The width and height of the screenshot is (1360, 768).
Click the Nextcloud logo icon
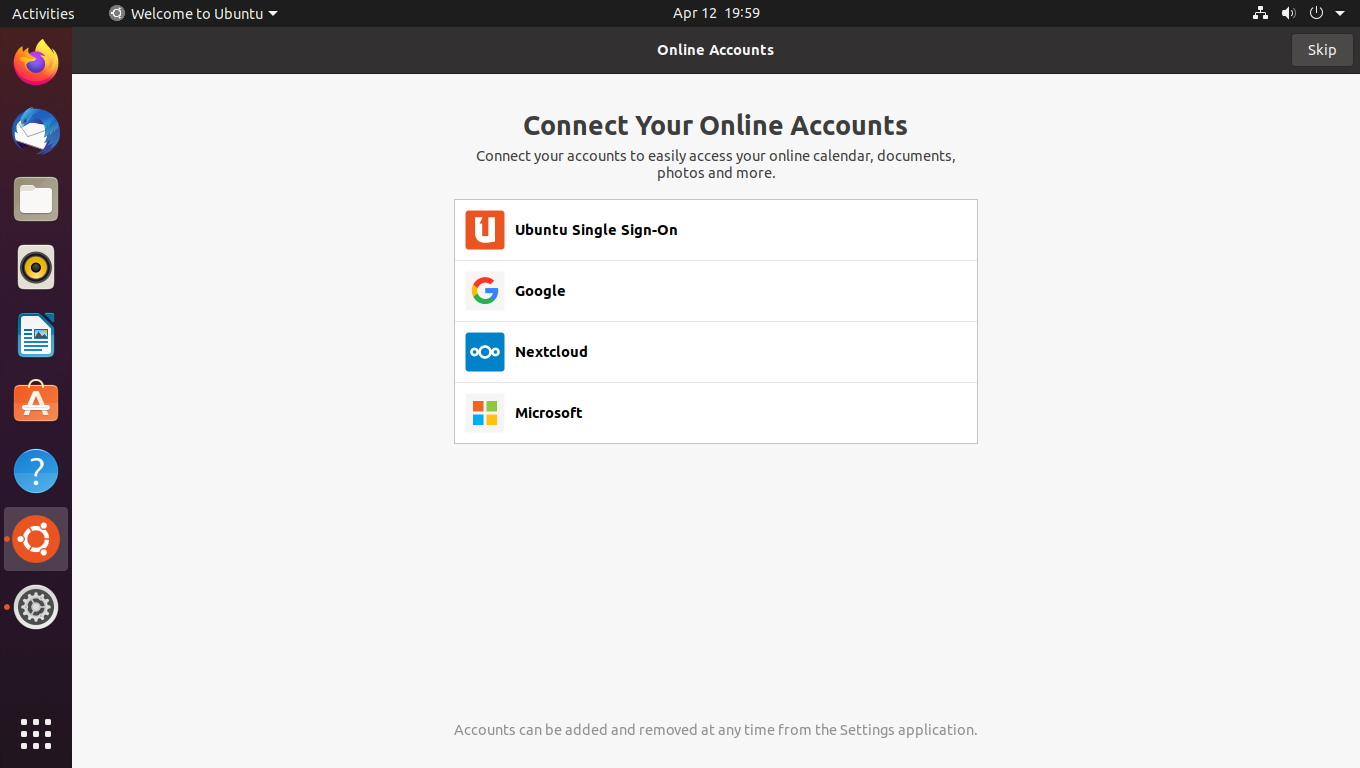click(484, 352)
